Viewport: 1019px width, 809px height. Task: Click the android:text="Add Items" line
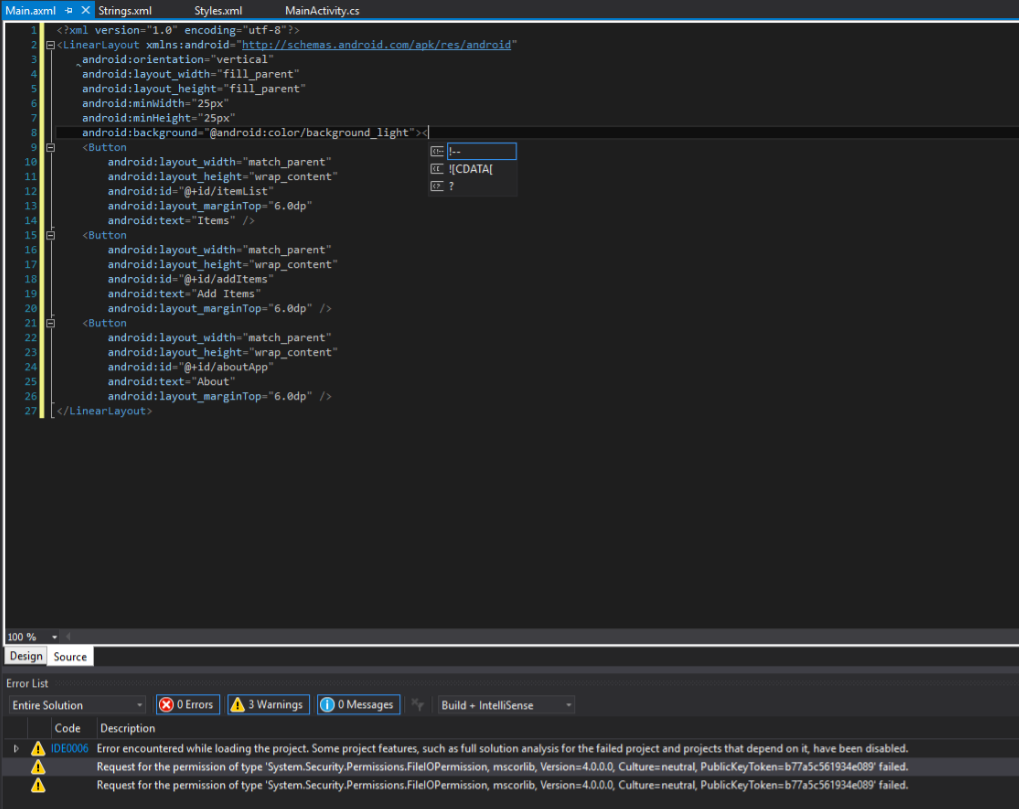point(184,294)
